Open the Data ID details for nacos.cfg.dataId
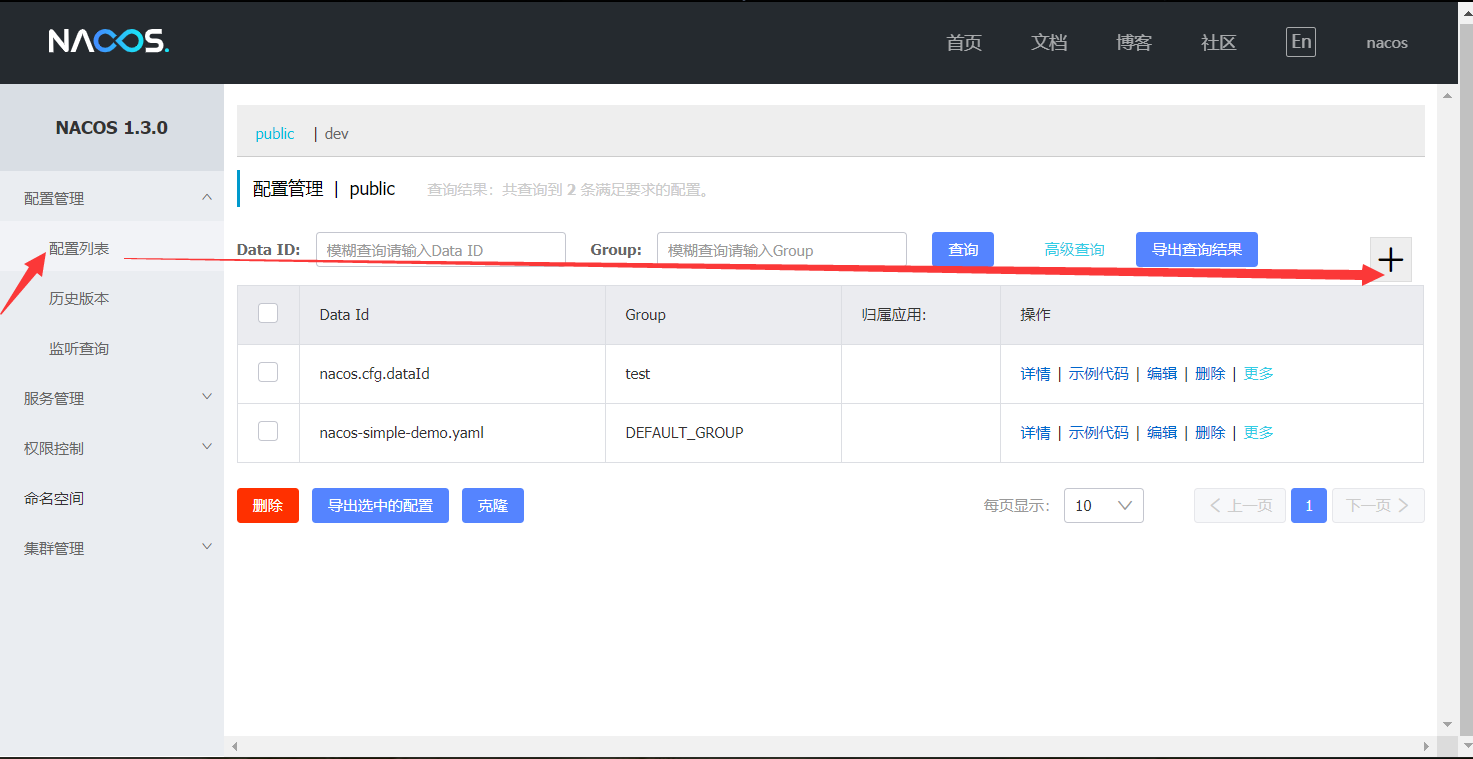 pos(1035,373)
